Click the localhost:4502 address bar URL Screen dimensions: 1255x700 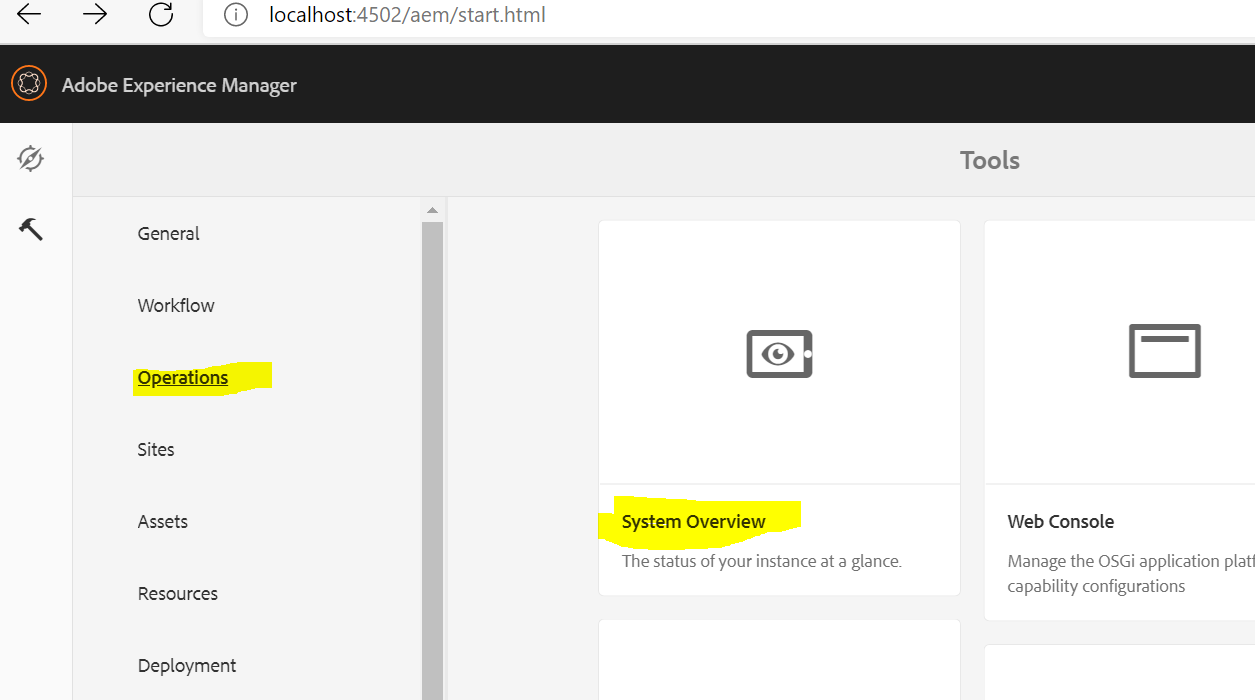click(407, 15)
